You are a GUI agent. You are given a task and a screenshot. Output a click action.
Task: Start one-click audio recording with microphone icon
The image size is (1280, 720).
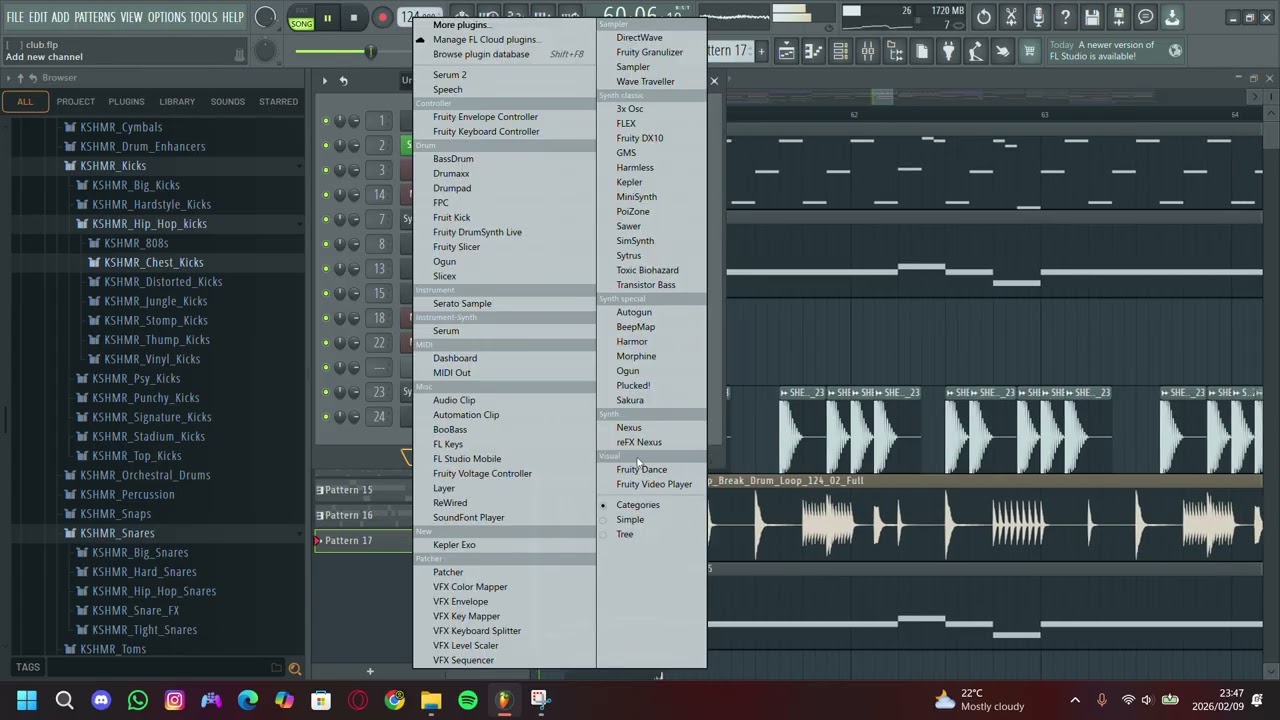tap(1038, 17)
